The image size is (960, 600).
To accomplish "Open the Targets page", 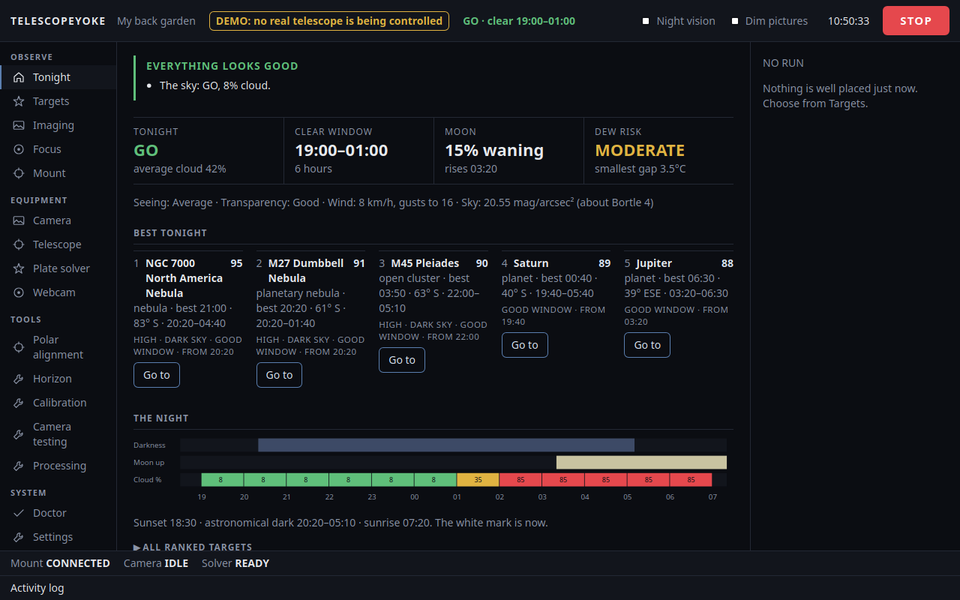I will tap(58, 101).
